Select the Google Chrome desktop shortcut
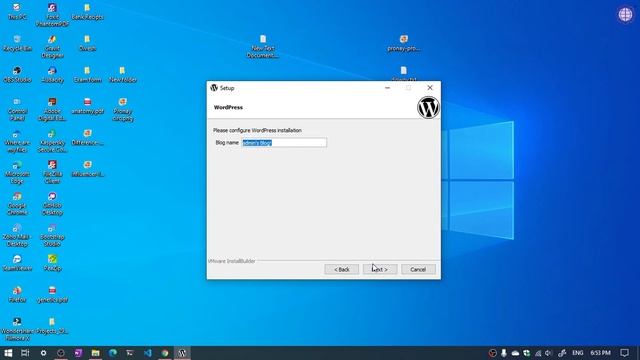 tap(17, 204)
